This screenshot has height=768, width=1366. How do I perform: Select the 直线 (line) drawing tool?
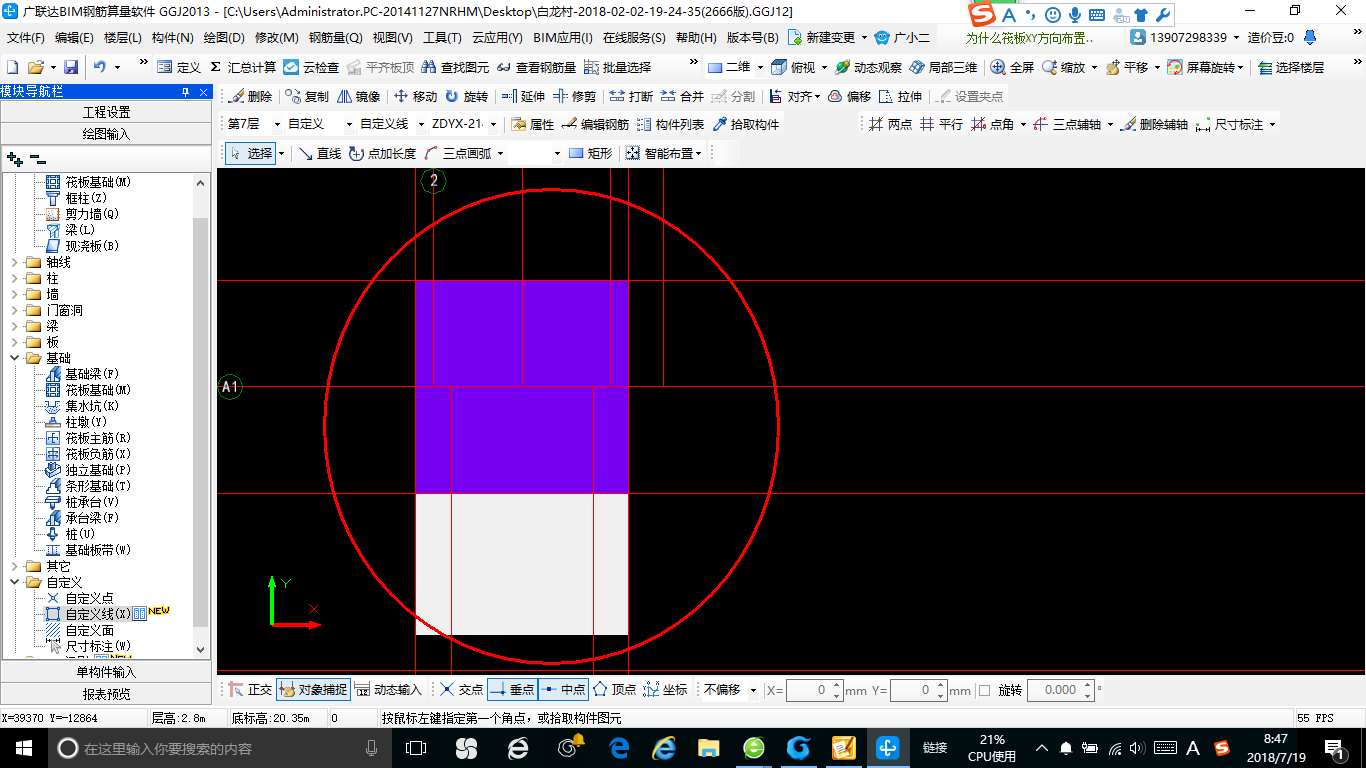pos(320,153)
